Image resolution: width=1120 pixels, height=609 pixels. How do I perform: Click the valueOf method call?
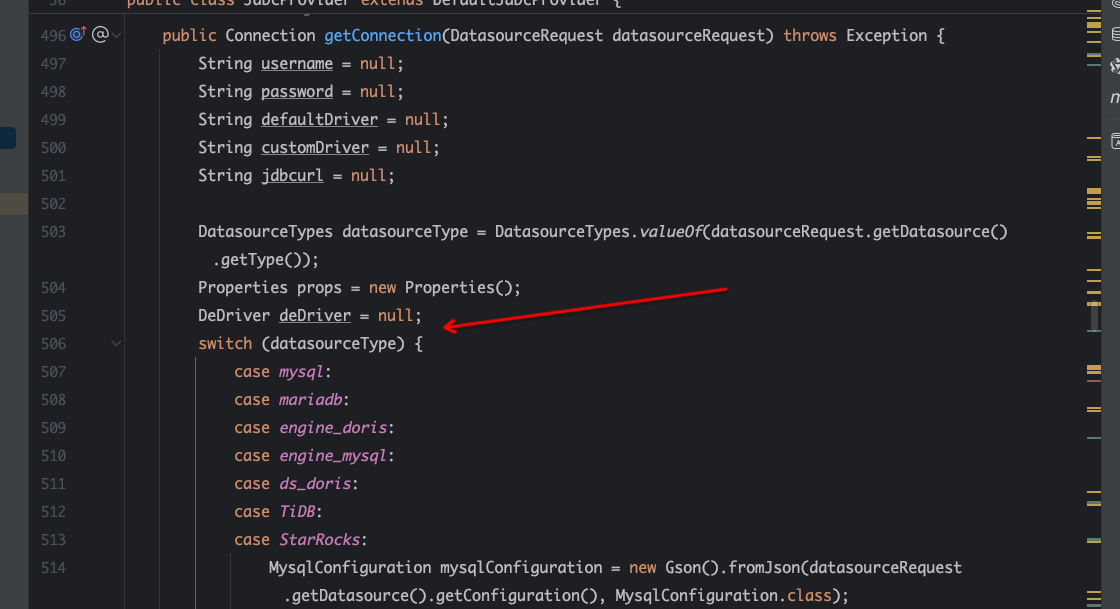[x=674, y=232]
